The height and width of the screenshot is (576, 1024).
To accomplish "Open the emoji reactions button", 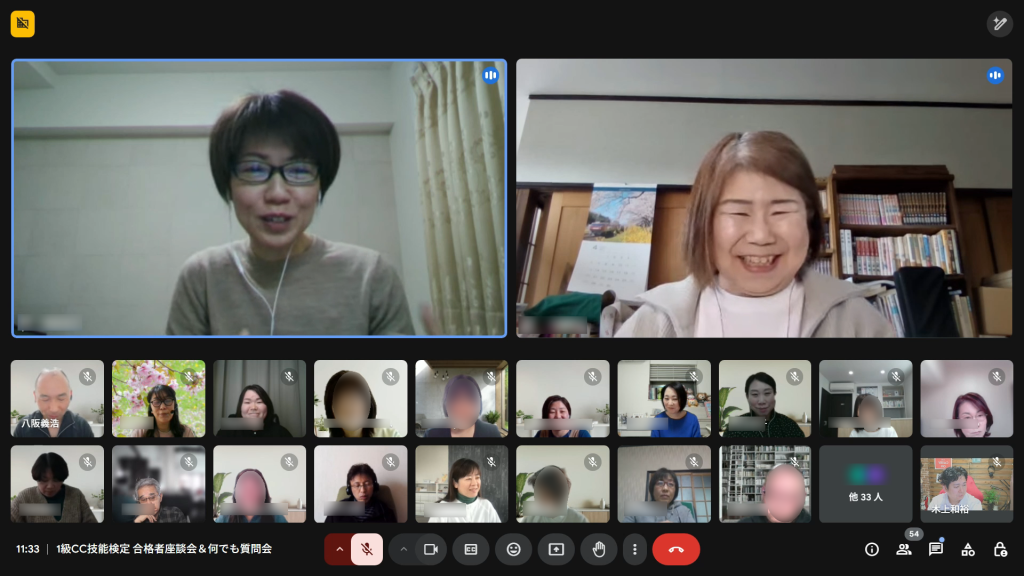I will tap(513, 549).
